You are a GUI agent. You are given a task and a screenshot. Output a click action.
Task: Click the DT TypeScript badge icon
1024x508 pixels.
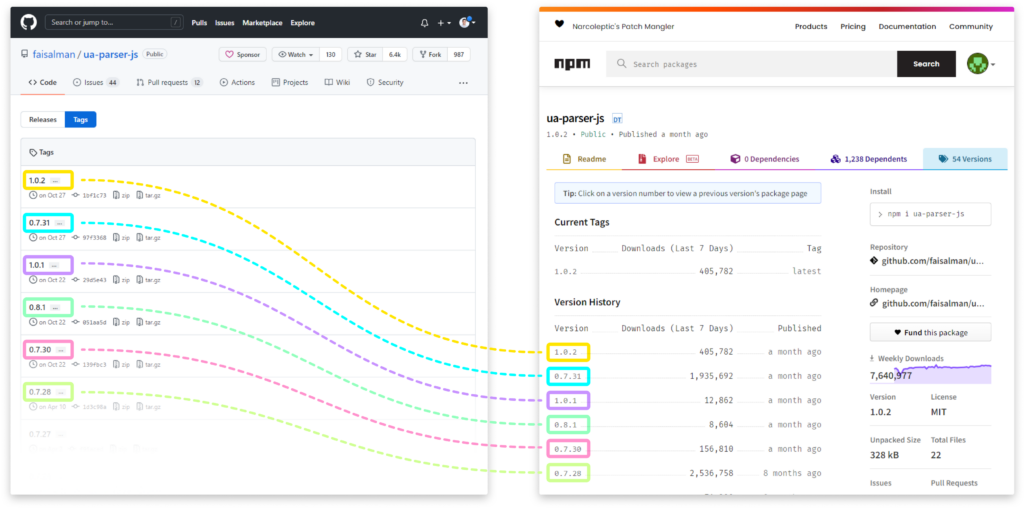(617, 119)
